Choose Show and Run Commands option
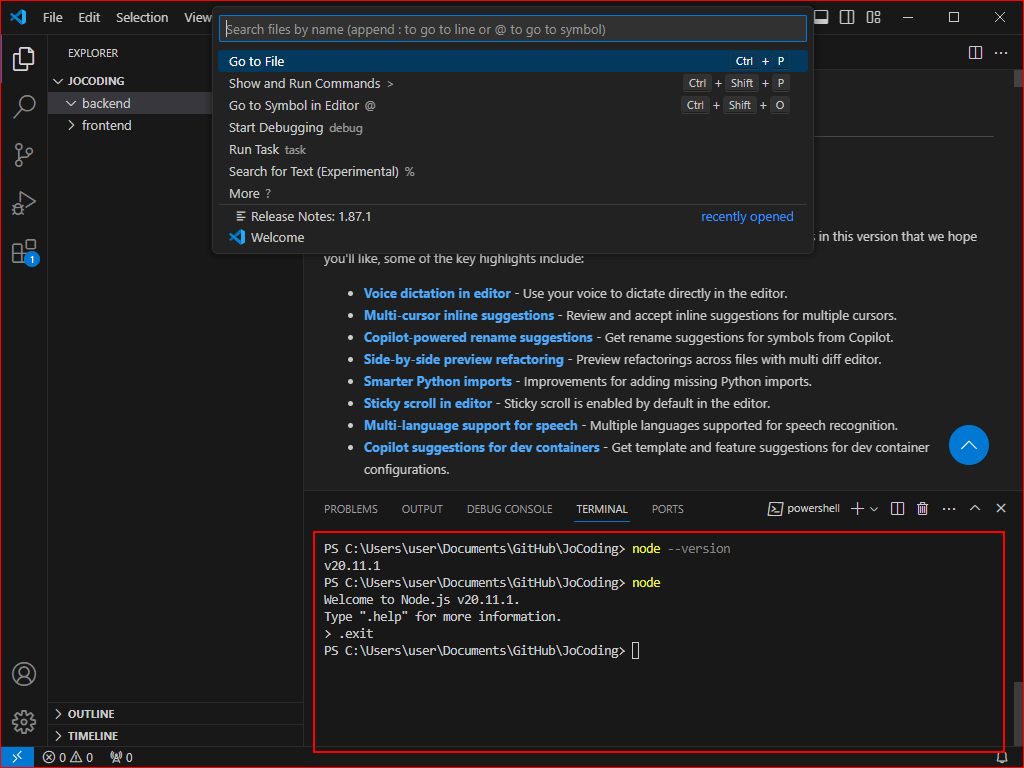This screenshot has height=768, width=1024. [x=513, y=84]
